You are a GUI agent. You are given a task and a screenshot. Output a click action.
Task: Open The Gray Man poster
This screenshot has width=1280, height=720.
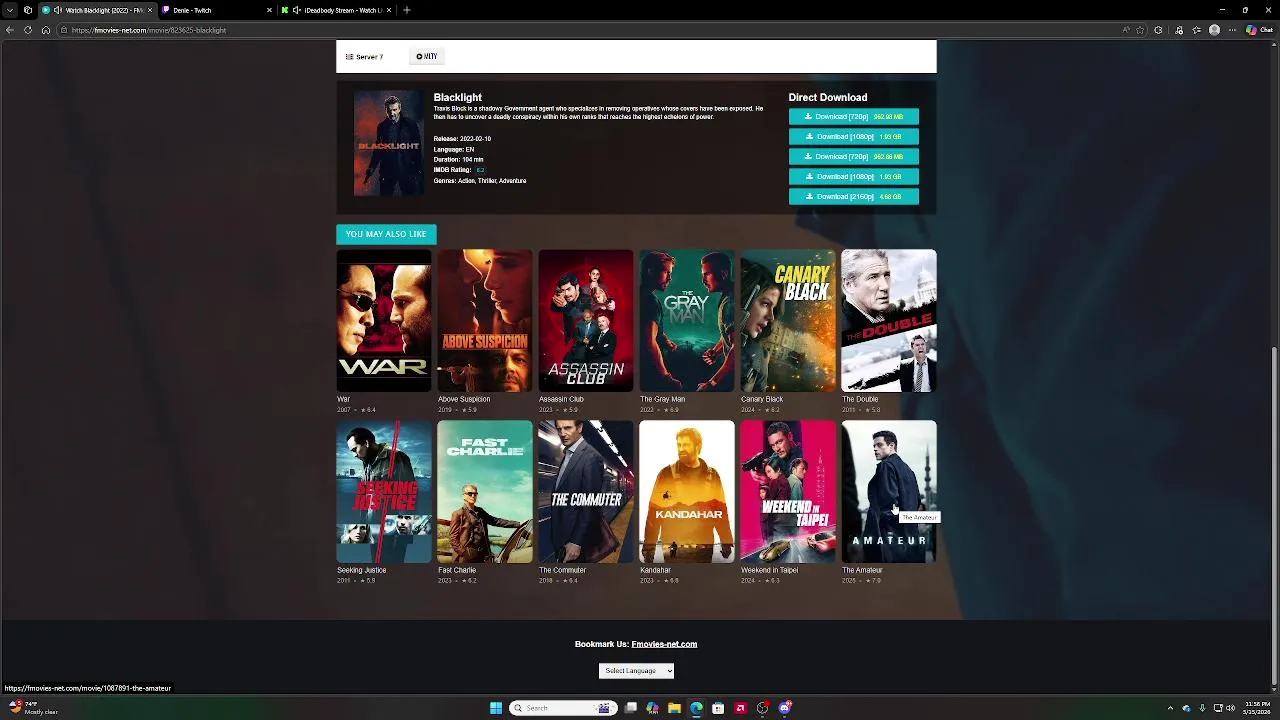pos(687,321)
